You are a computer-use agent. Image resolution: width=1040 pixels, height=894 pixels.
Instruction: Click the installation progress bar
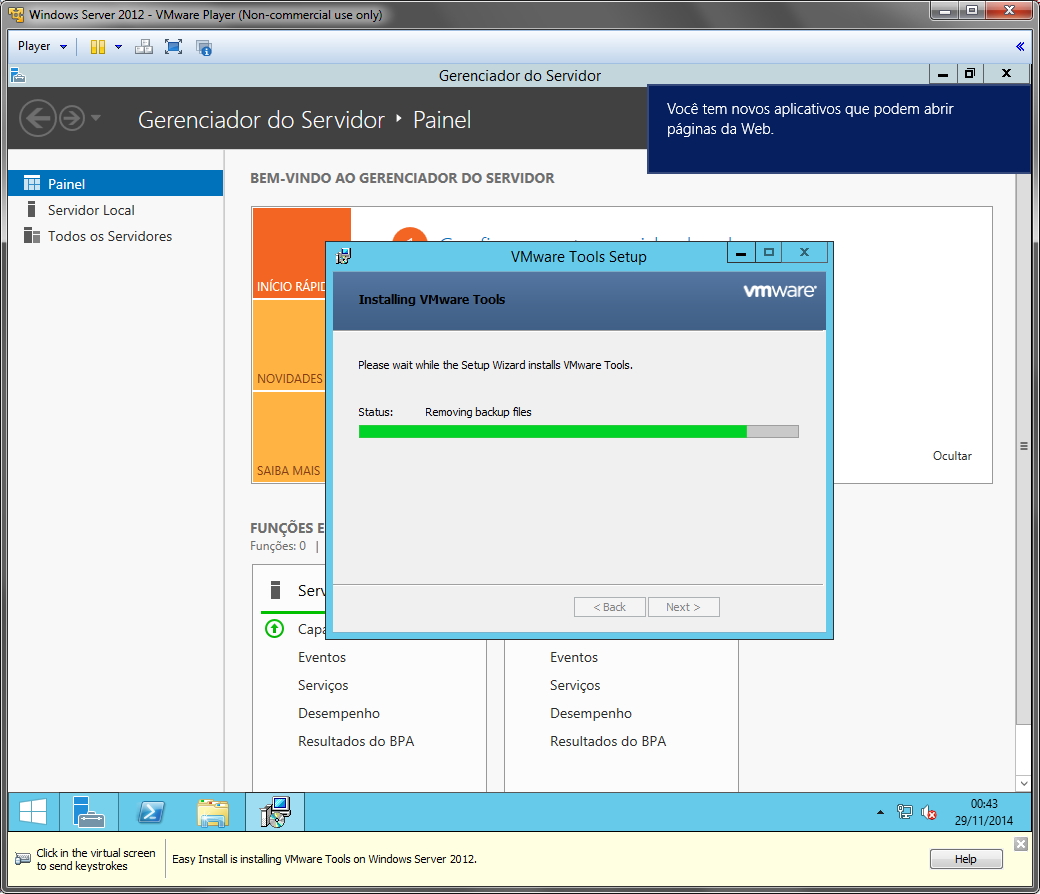pyautogui.click(x=578, y=432)
